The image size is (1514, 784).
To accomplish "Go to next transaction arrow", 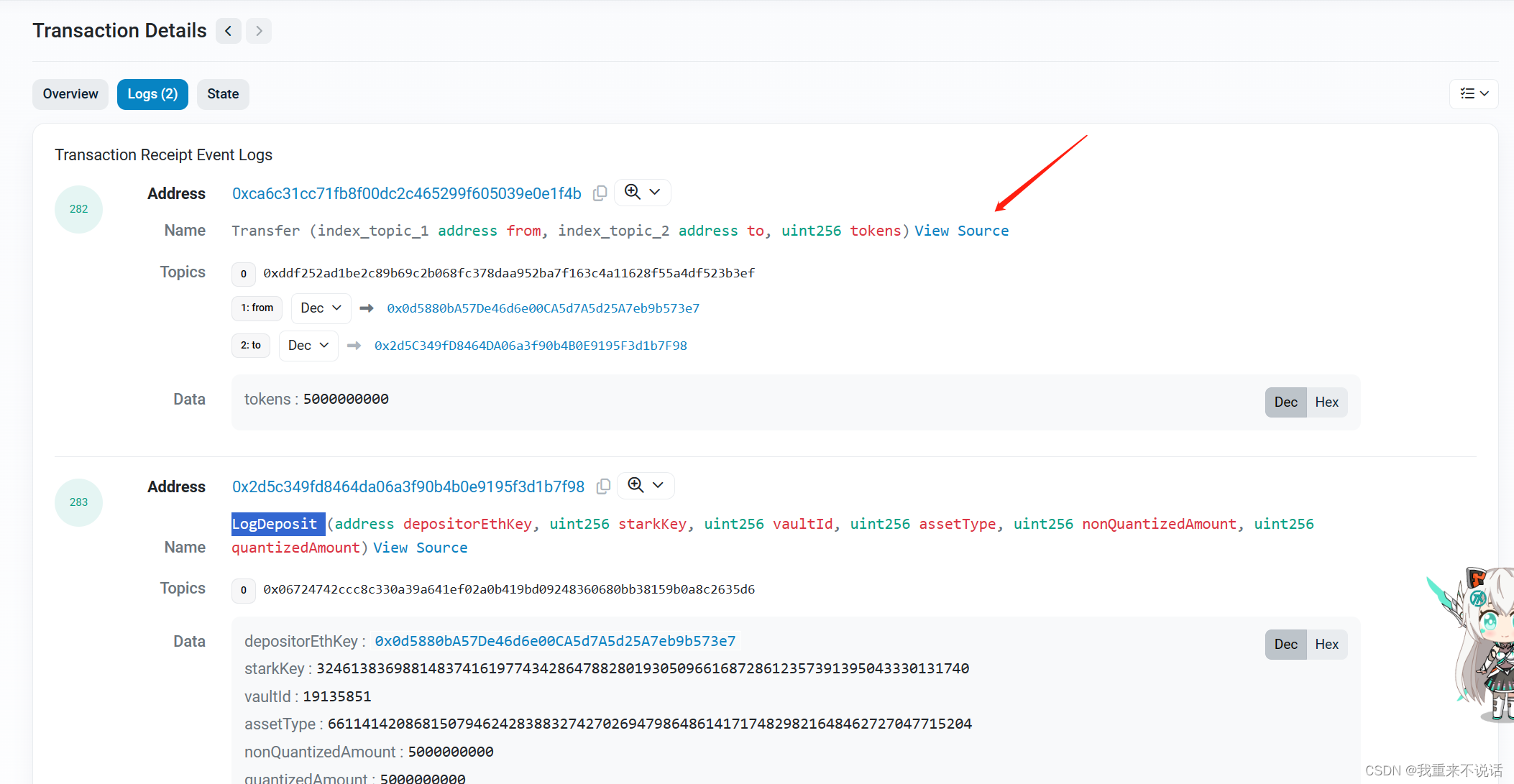I will [259, 31].
